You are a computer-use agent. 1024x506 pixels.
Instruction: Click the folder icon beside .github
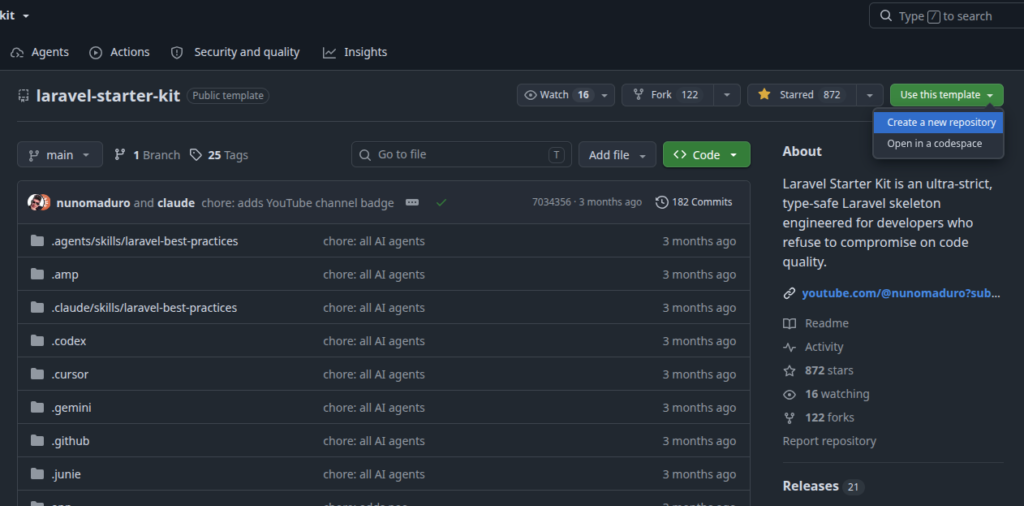click(37, 441)
